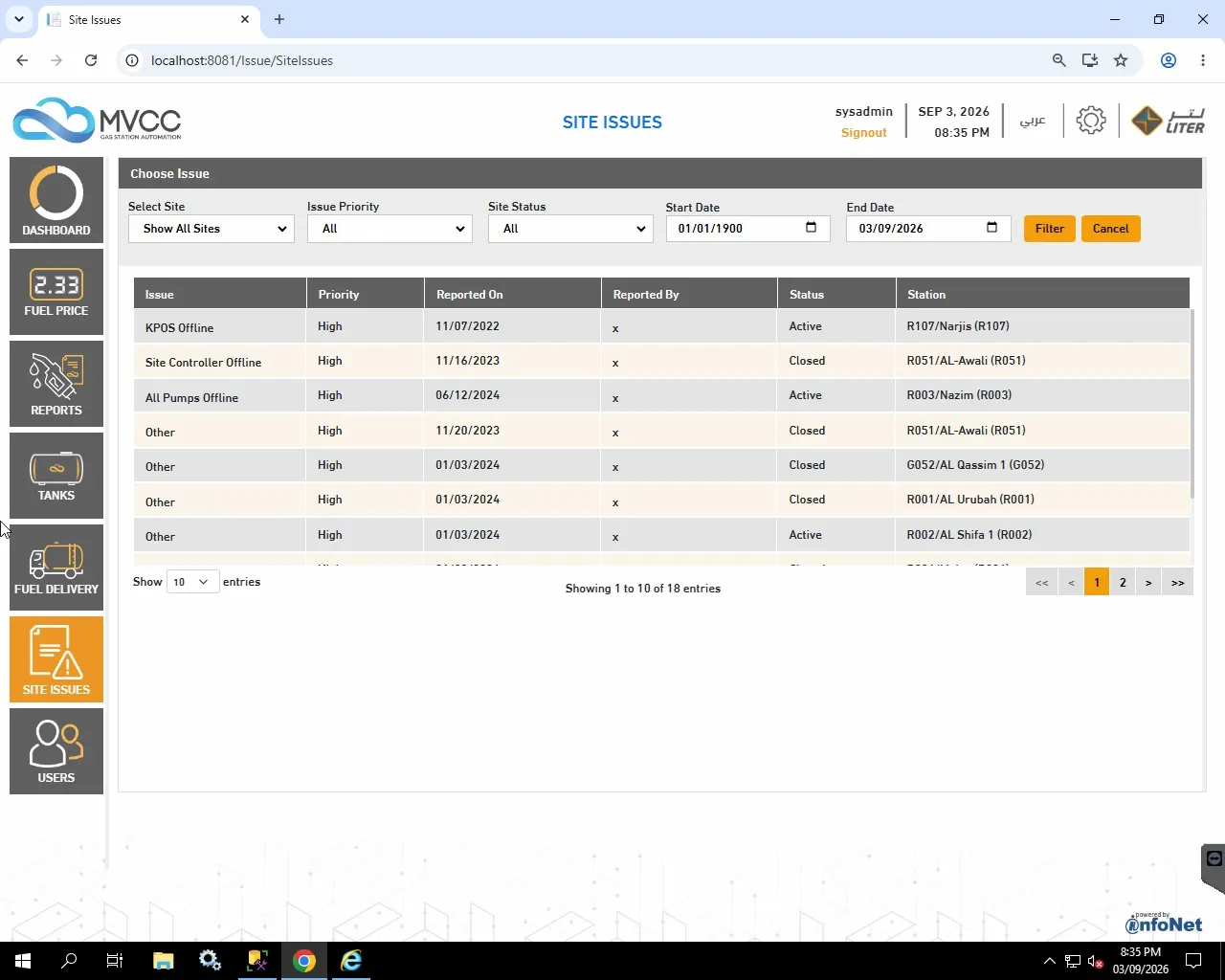
Task: Reload the page
Action: 91,60
